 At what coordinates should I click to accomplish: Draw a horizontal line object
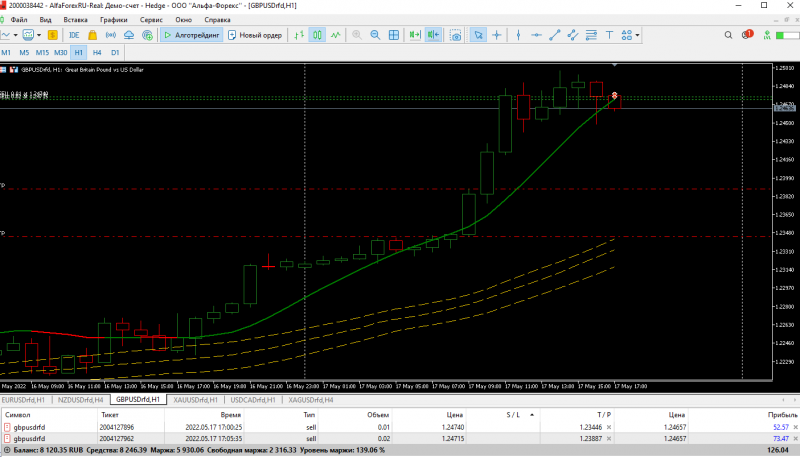(x=536, y=35)
